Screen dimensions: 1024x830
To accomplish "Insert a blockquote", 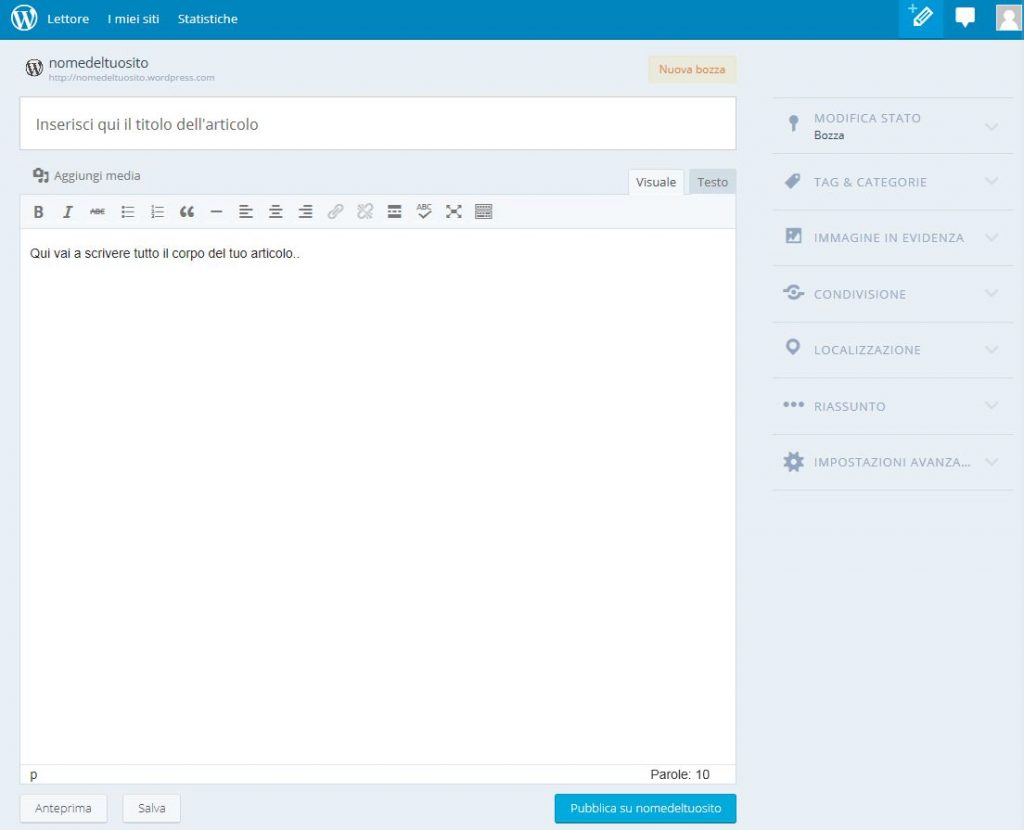I will click(187, 212).
